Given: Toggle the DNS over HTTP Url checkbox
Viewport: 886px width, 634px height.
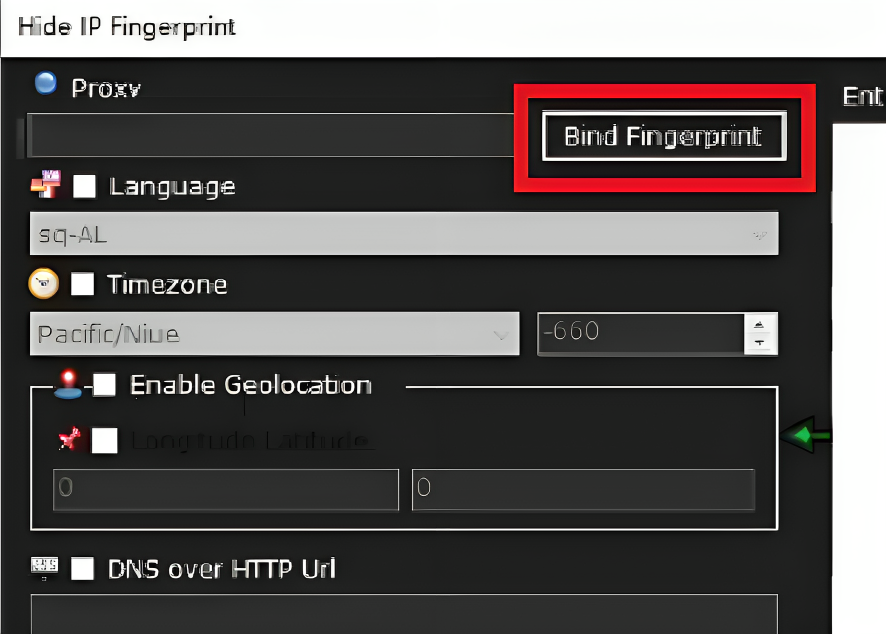Looking at the screenshot, I should click(82, 568).
